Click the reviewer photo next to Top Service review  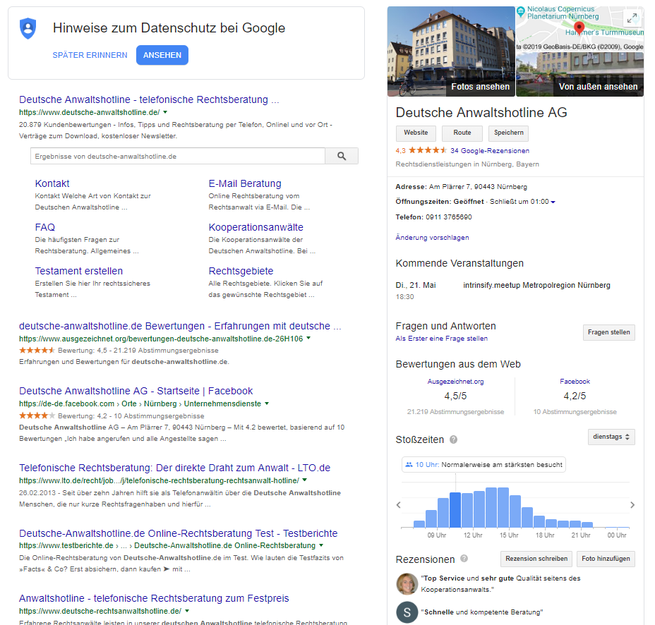click(x=407, y=584)
